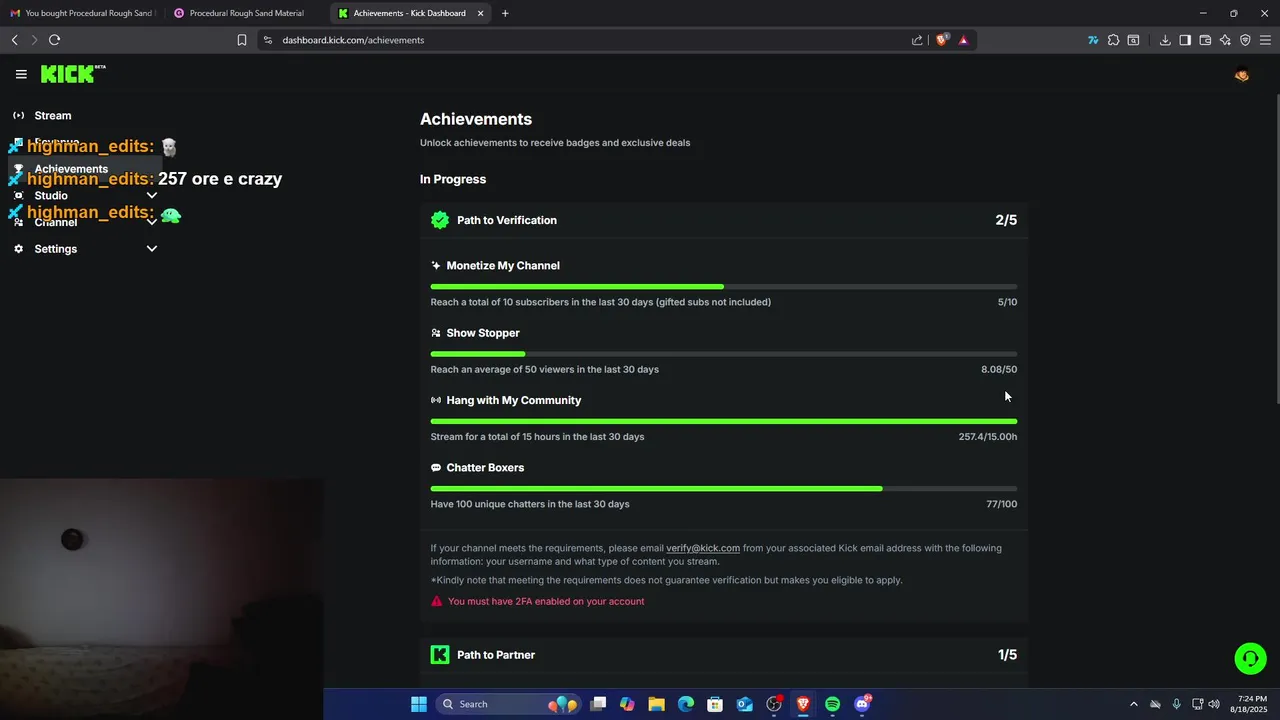This screenshot has height=720, width=1280.
Task: Open Microsoft Edge from the taskbar
Action: [x=686, y=704]
